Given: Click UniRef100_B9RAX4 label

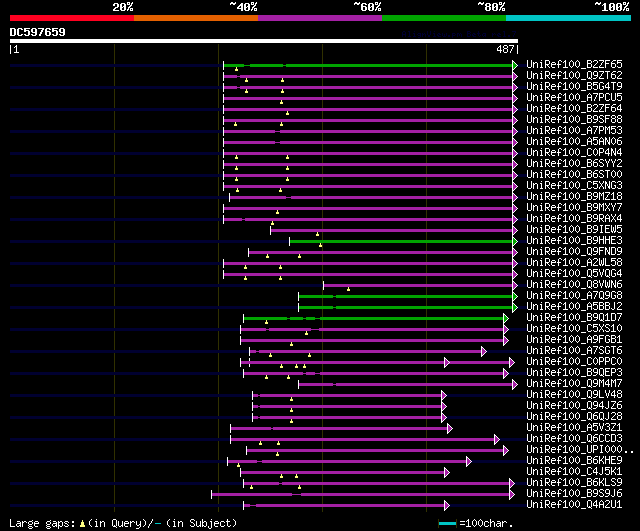Looking at the screenshot, I should [574, 219].
